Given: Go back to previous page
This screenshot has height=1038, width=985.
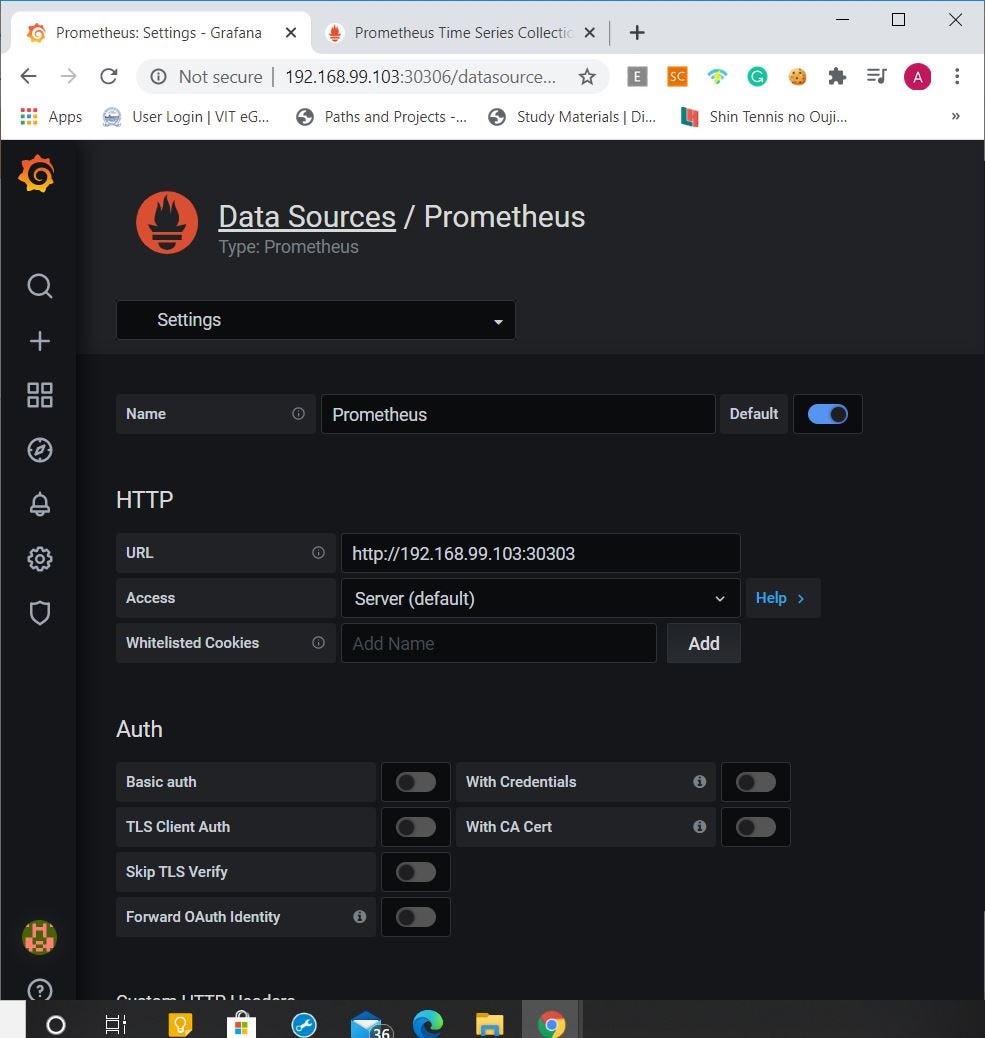Looking at the screenshot, I should pos(28,77).
